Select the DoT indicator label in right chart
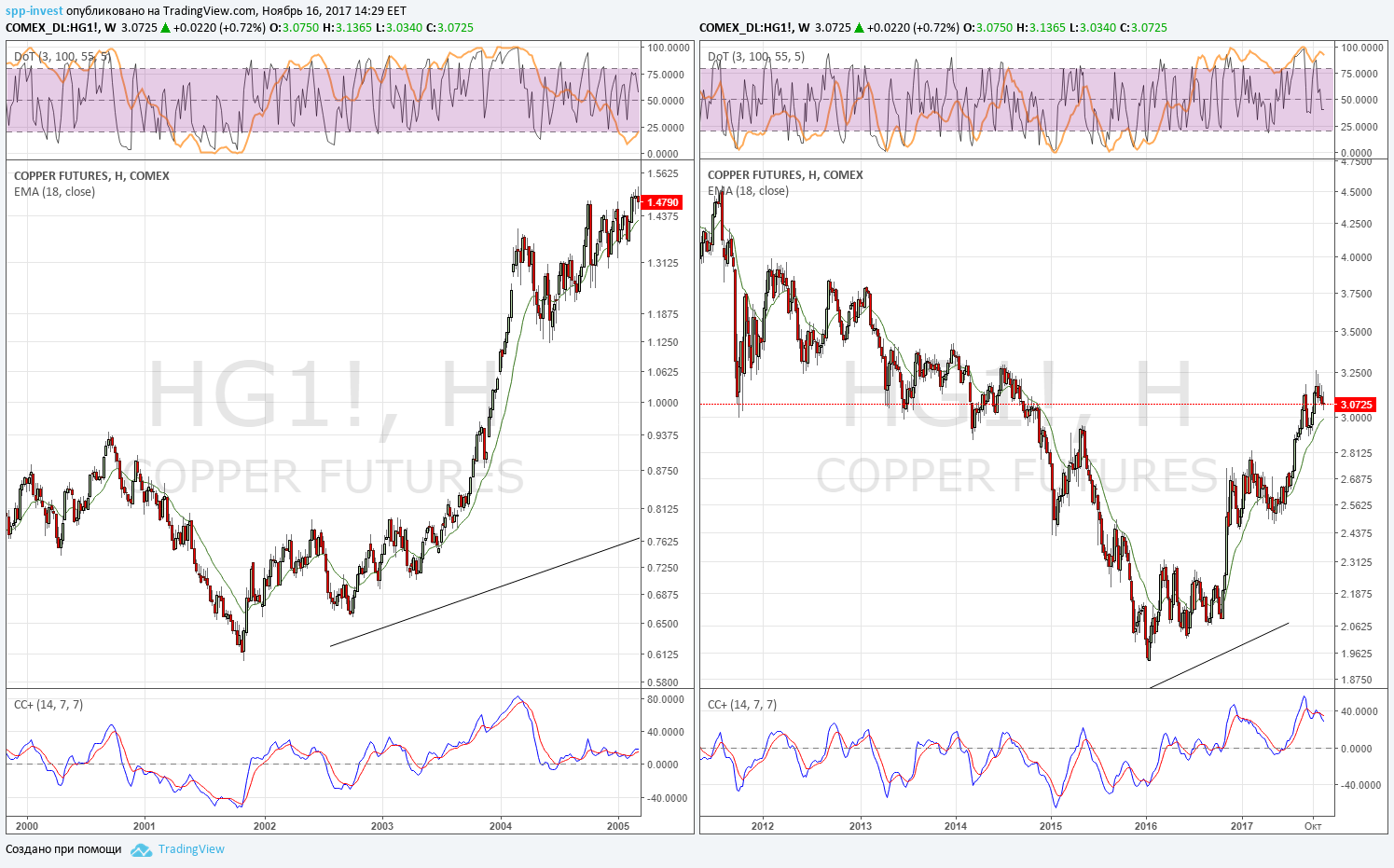The height and width of the screenshot is (868, 1394). point(756,57)
